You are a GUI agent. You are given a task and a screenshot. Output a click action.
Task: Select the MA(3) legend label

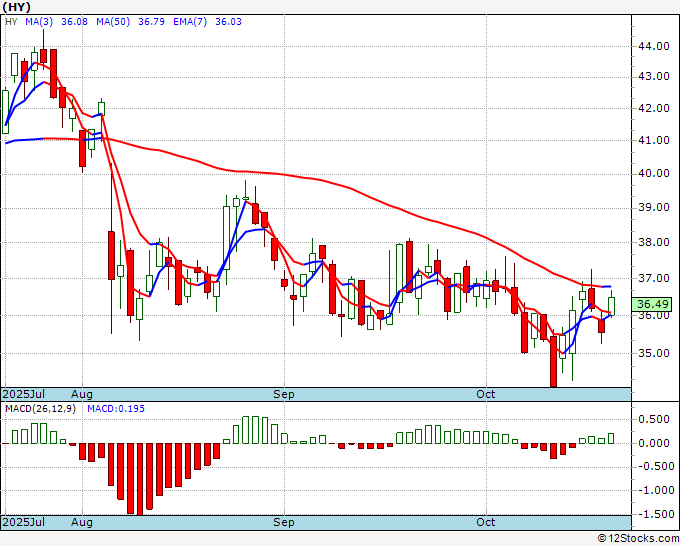click(x=39, y=22)
